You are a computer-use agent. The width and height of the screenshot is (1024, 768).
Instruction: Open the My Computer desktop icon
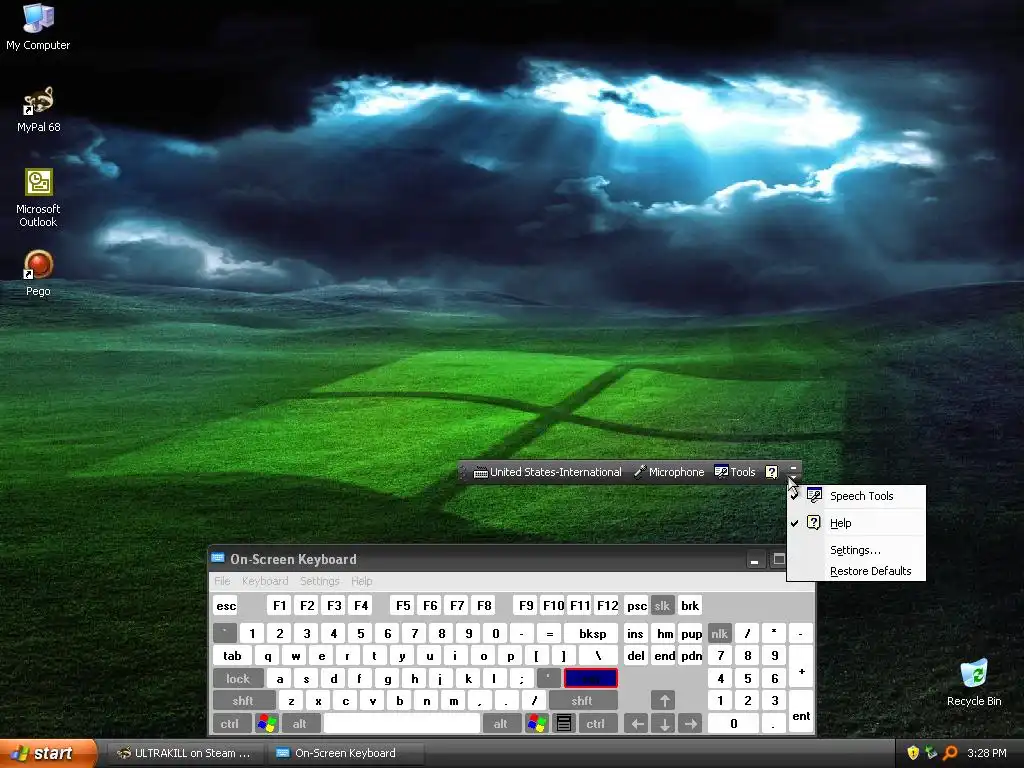(38, 27)
